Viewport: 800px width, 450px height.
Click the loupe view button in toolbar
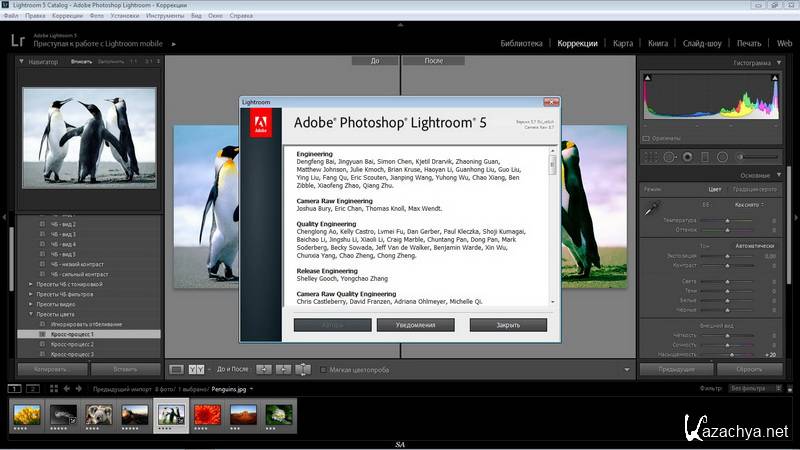coord(177,369)
